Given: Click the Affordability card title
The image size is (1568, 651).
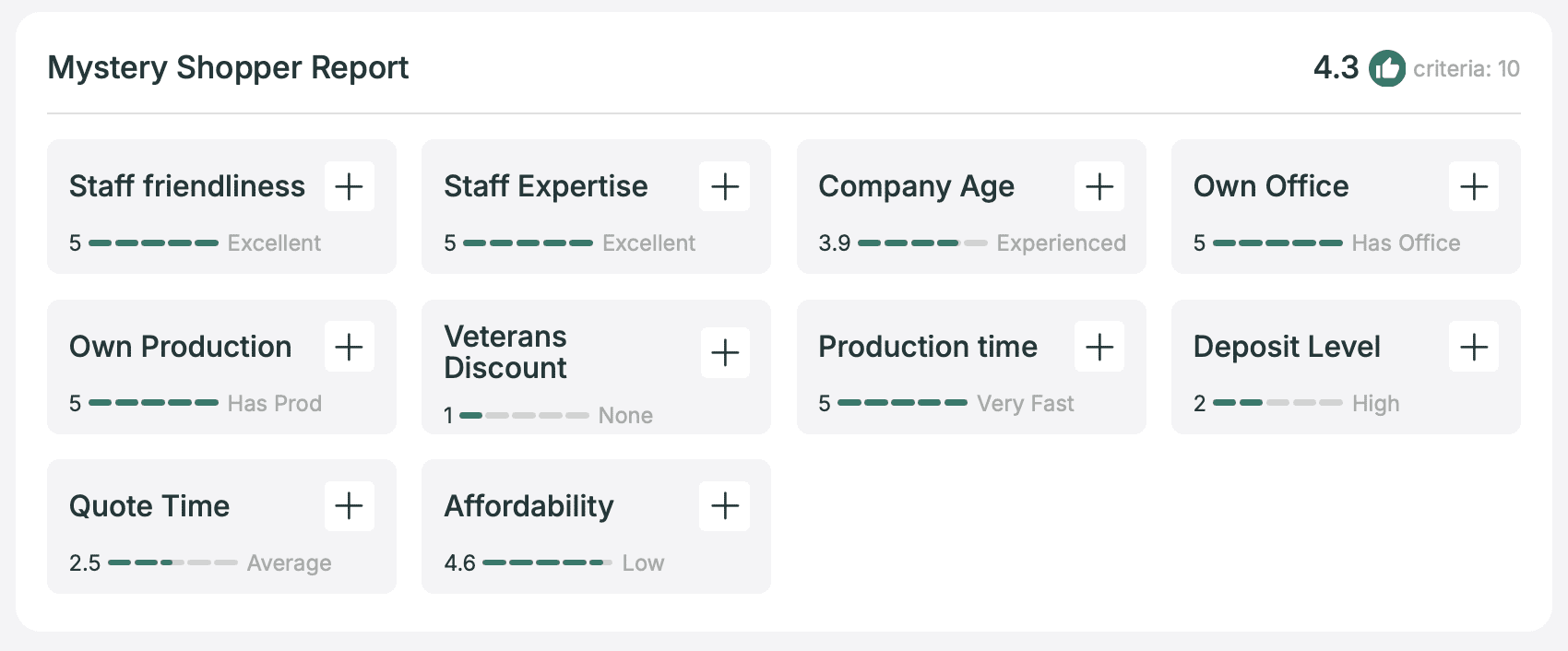Looking at the screenshot, I should (529, 506).
